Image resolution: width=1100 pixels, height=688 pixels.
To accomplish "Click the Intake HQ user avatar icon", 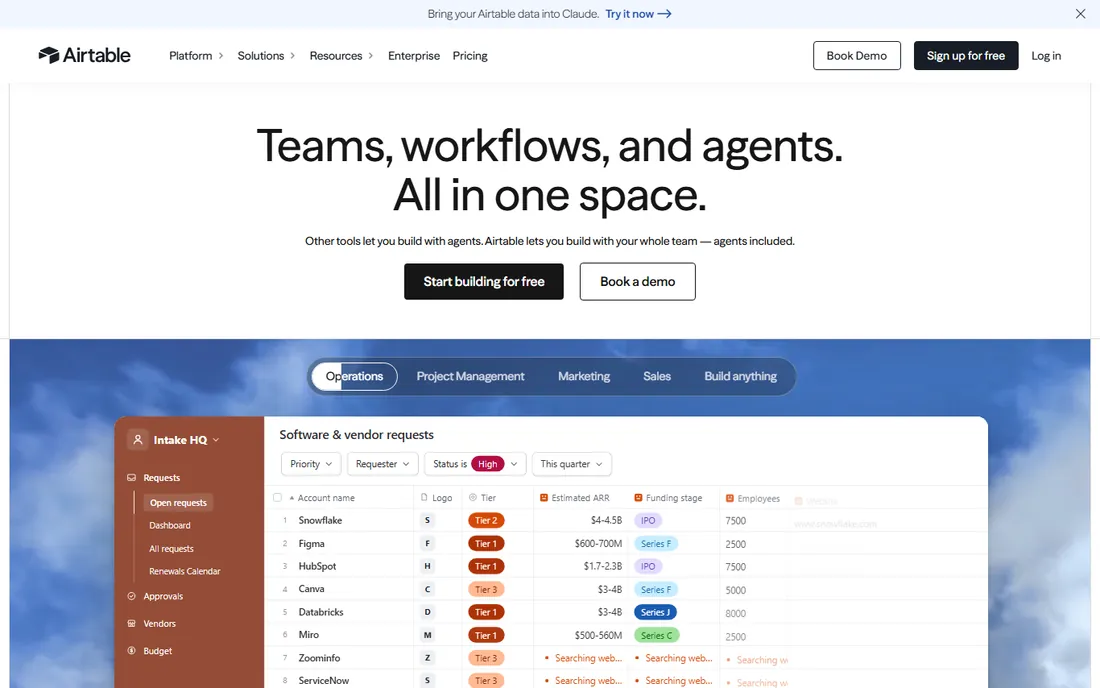I will 138,440.
